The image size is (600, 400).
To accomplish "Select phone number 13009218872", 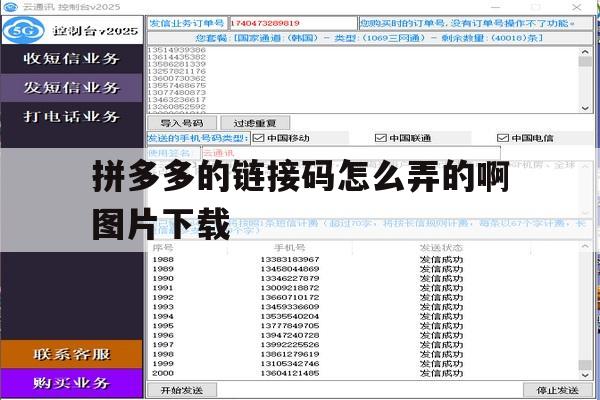I will (x=290, y=288).
